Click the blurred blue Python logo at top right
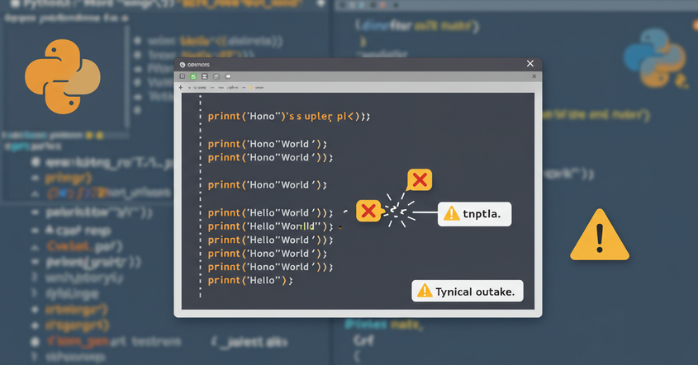The width and height of the screenshot is (698, 365). [655, 58]
